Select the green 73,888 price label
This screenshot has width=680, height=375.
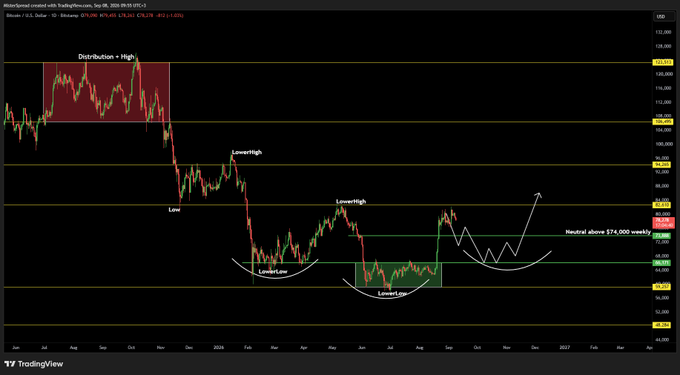coord(663,235)
